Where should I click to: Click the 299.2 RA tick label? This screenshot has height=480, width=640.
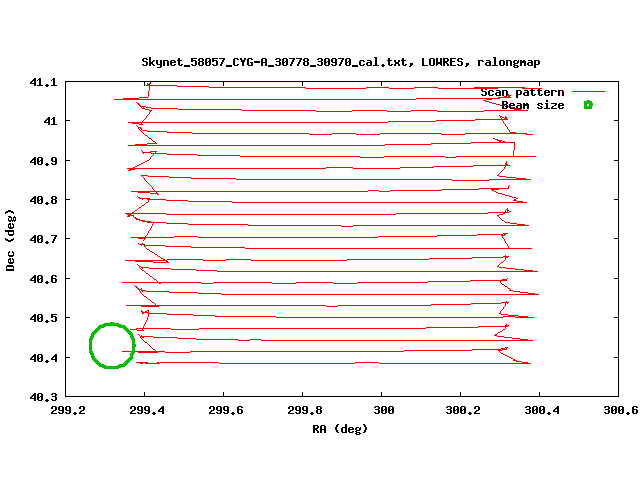(68, 410)
